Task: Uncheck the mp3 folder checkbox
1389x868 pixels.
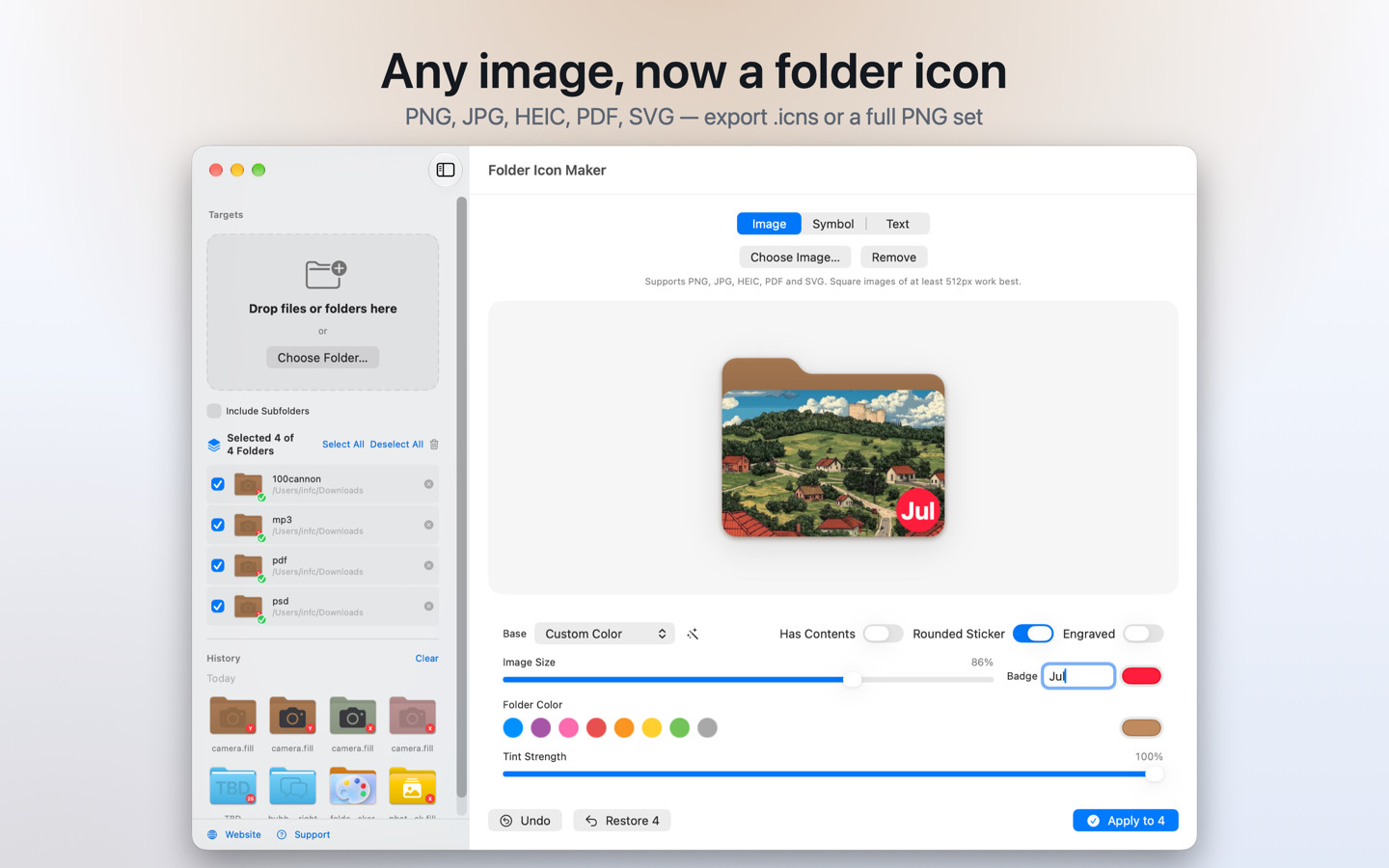Action: tap(218, 525)
